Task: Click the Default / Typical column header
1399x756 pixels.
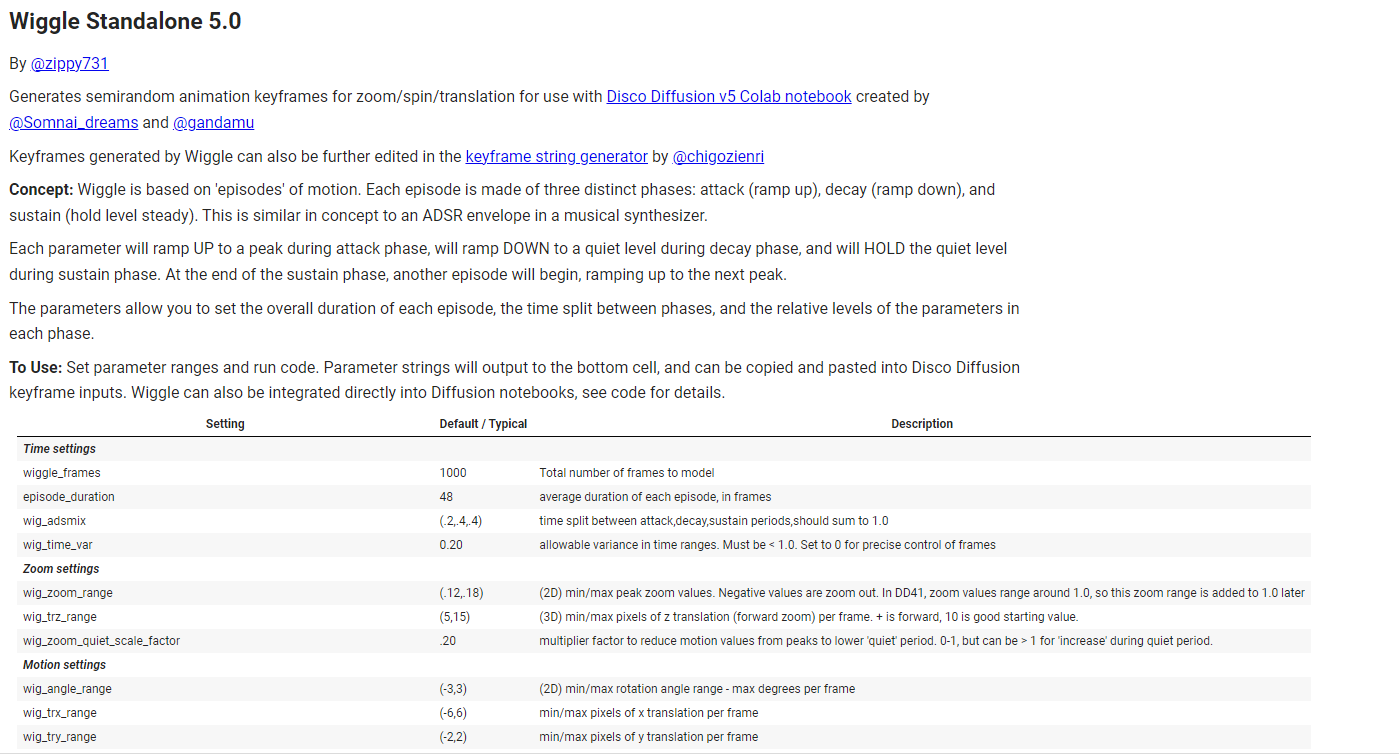Action: [483, 424]
